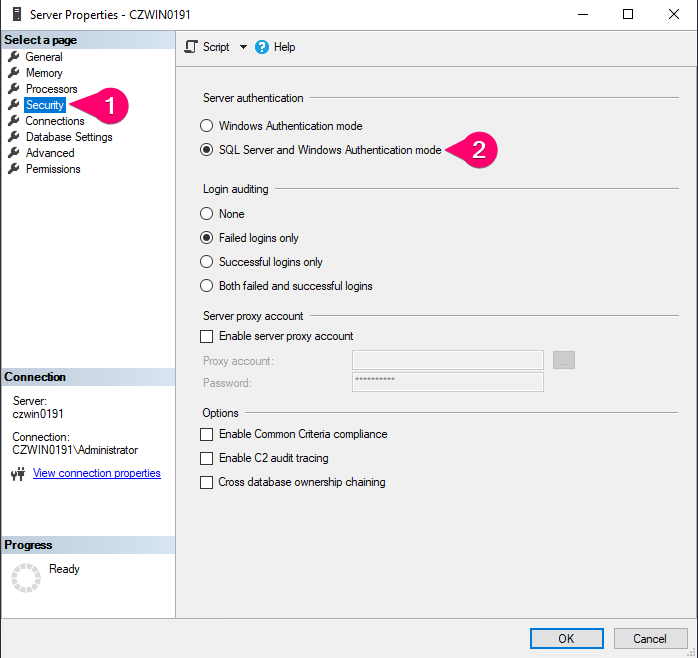Open the Processors page
The image size is (698, 658).
coord(51,89)
